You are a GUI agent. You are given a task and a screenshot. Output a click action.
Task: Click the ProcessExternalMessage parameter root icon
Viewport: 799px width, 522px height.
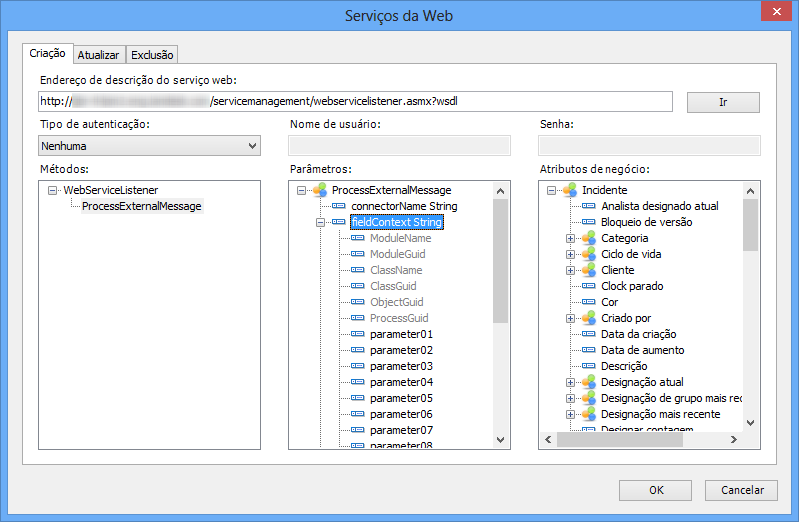320,190
